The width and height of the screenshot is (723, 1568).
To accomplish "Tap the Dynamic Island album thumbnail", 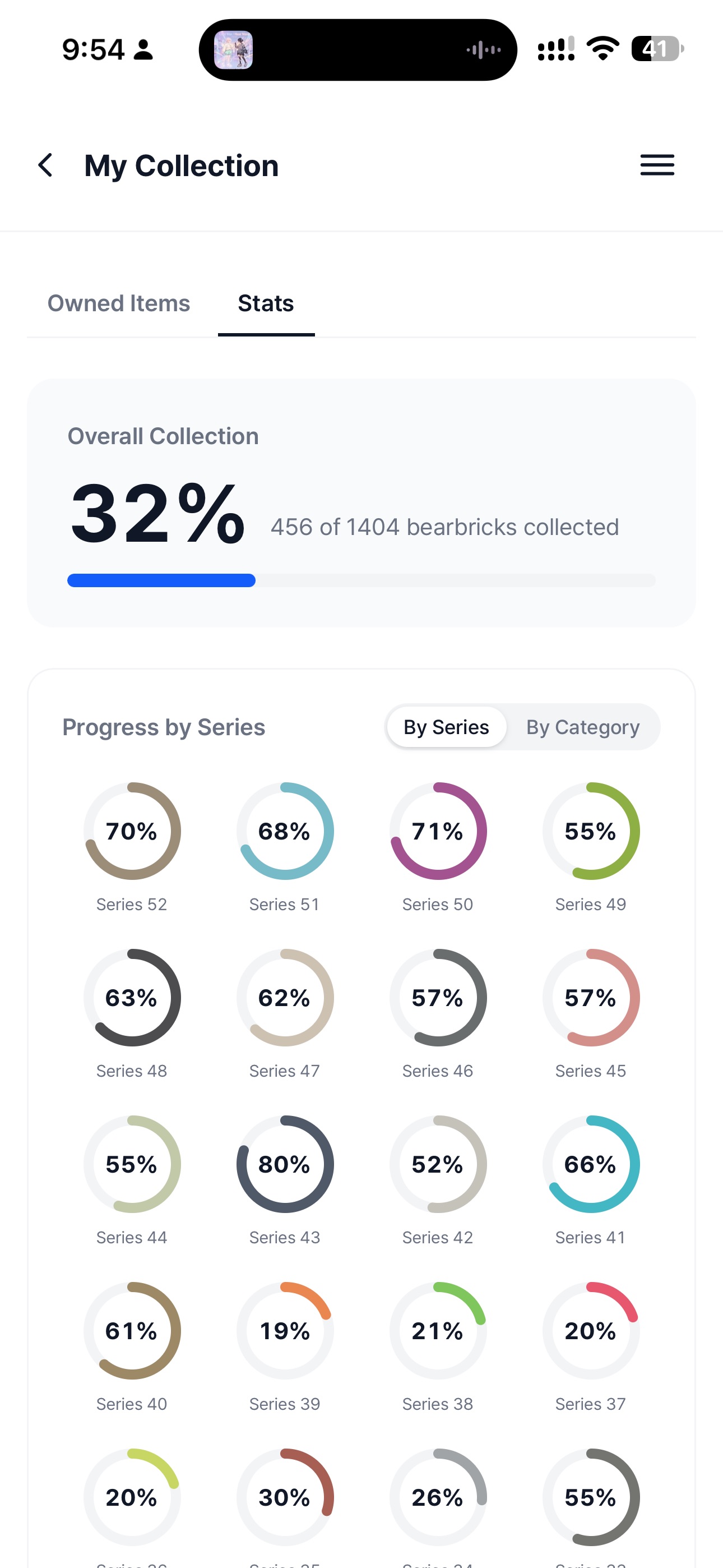I will click(x=234, y=50).
